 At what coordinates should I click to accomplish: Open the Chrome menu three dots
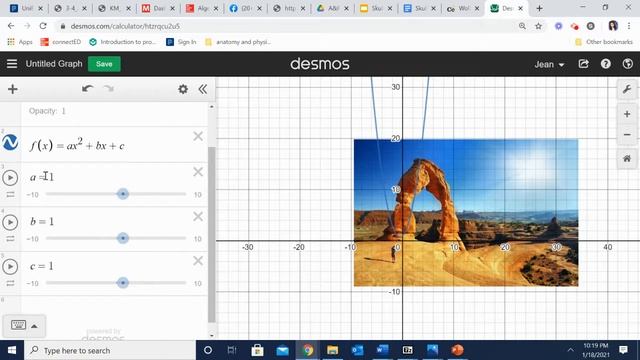click(629, 26)
